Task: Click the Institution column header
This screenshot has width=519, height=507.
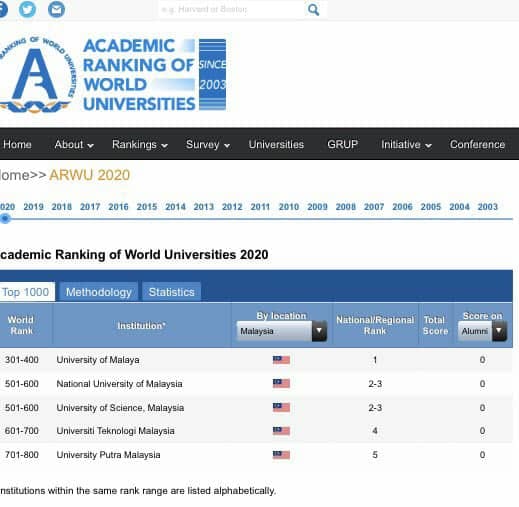Action: [141, 326]
